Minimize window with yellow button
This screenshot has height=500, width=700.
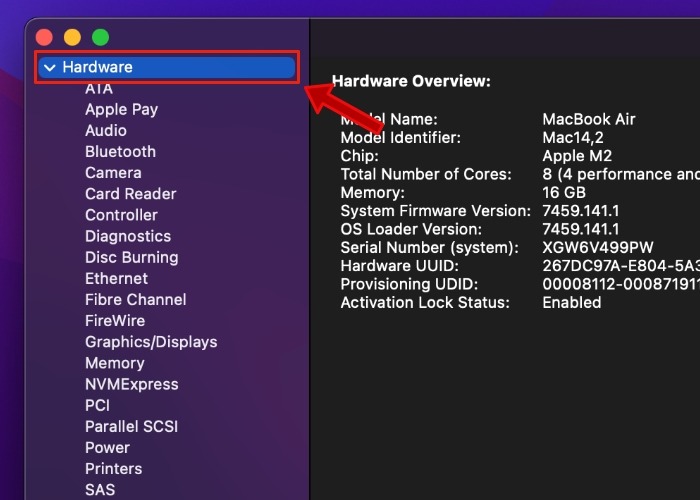point(72,38)
